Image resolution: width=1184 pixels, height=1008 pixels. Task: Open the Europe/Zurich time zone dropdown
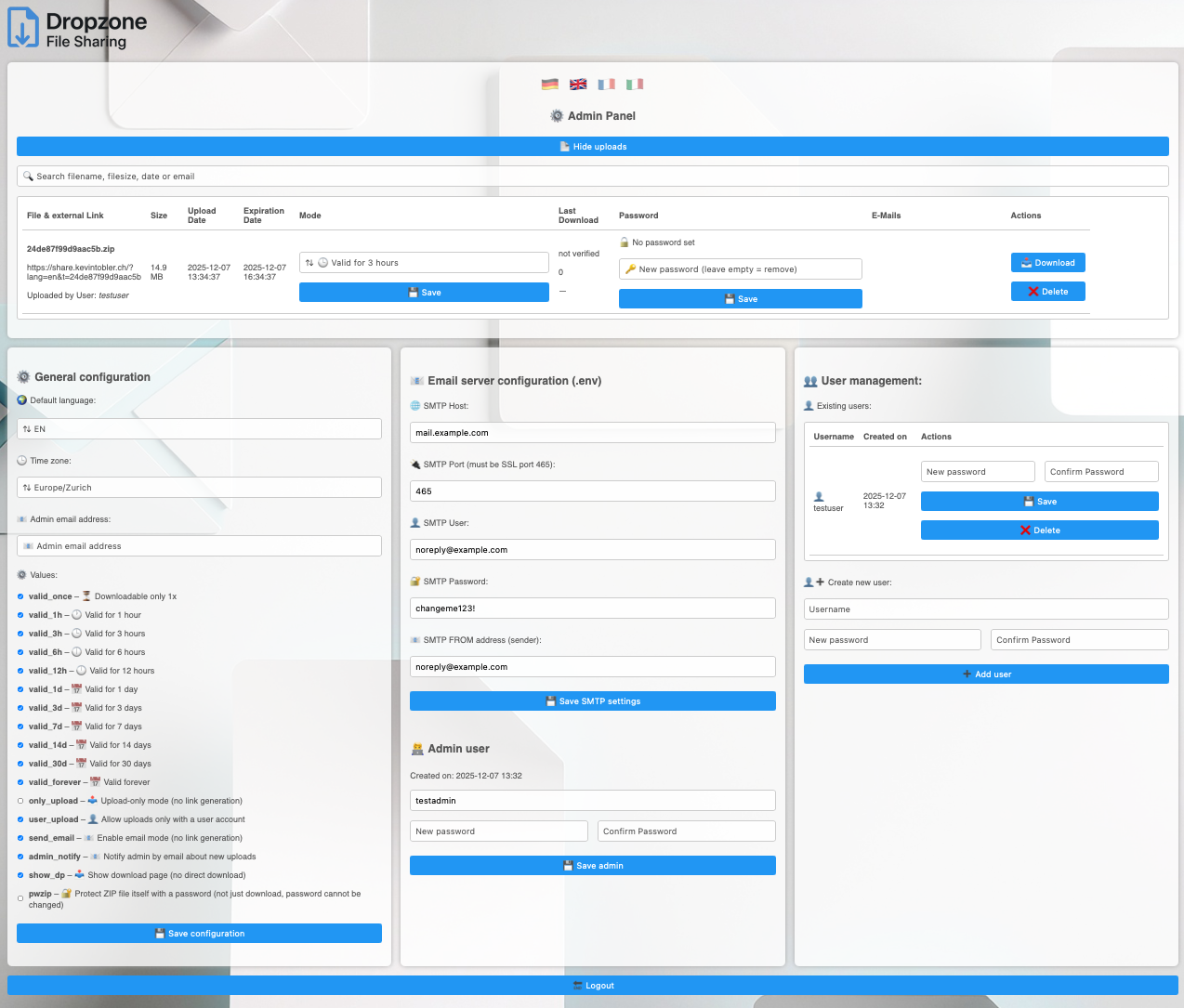(x=199, y=487)
